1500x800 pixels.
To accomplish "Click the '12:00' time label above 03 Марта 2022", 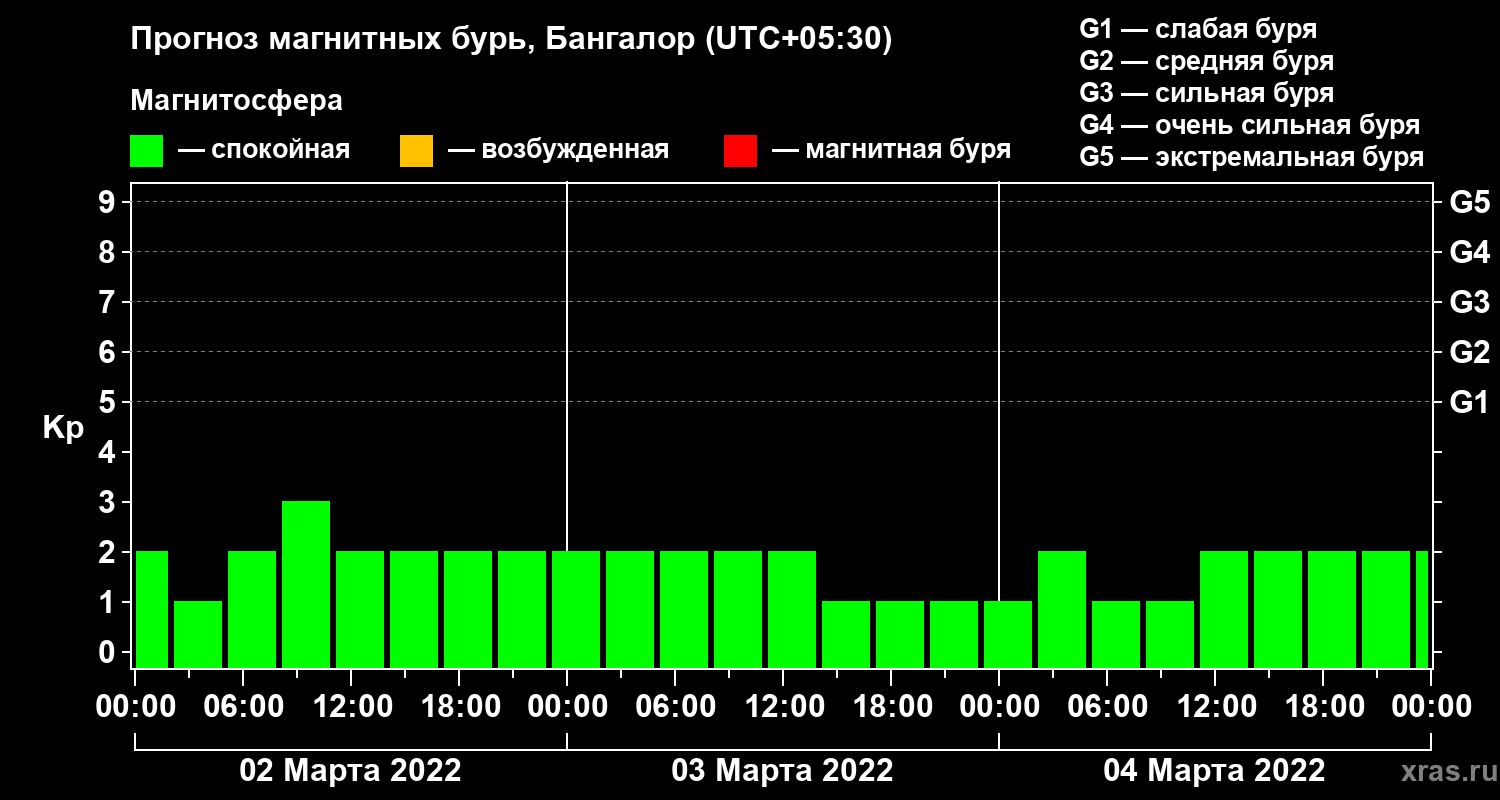I will [x=783, y=707].
